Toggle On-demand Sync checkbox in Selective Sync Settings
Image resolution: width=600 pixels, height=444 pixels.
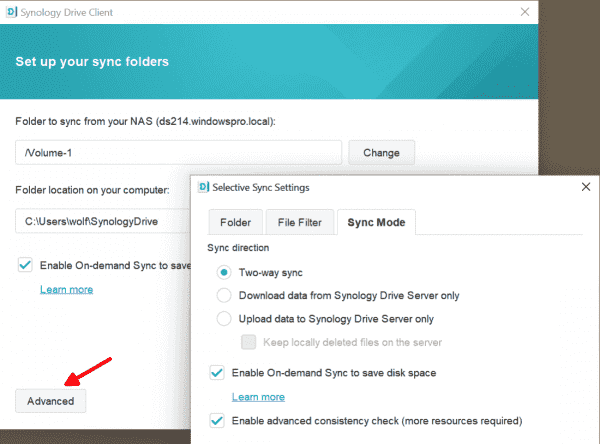point(217,372)
